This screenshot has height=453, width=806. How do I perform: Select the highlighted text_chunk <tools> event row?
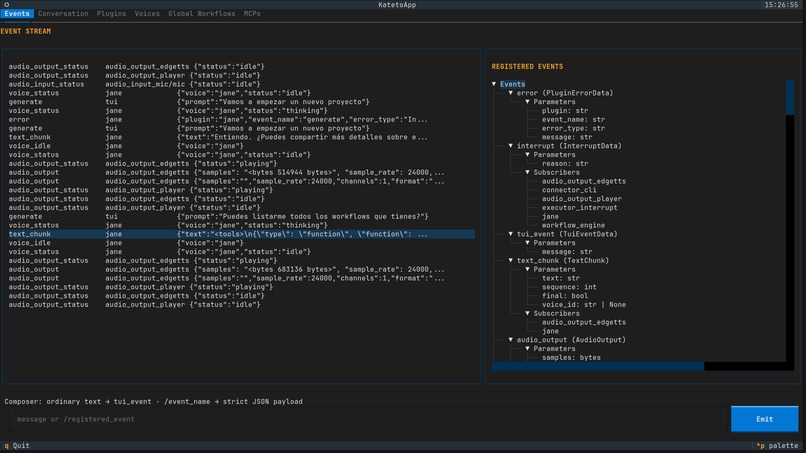tap(241, 234)
